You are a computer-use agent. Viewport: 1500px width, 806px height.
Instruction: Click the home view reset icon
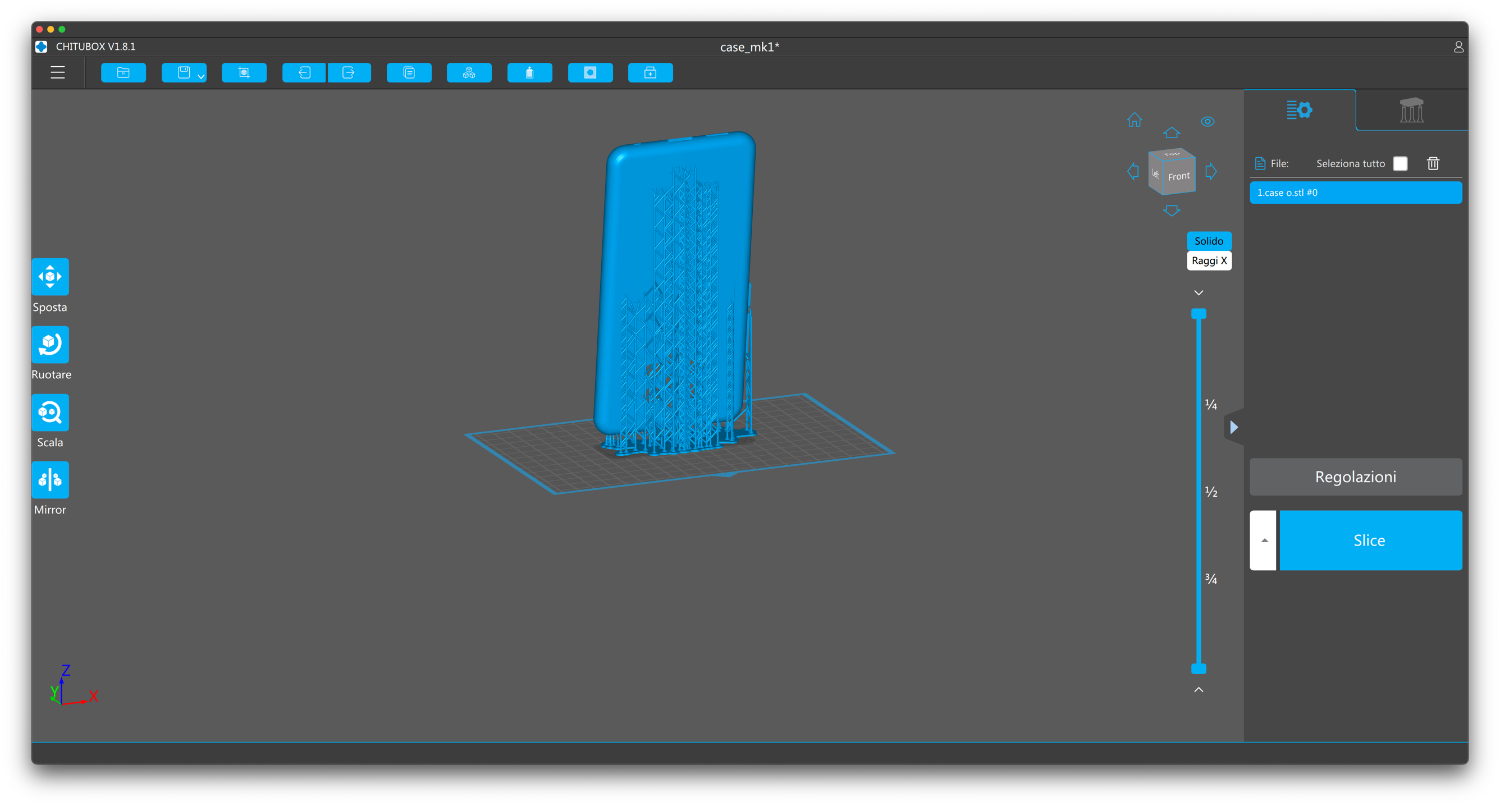pos(1134,121)
